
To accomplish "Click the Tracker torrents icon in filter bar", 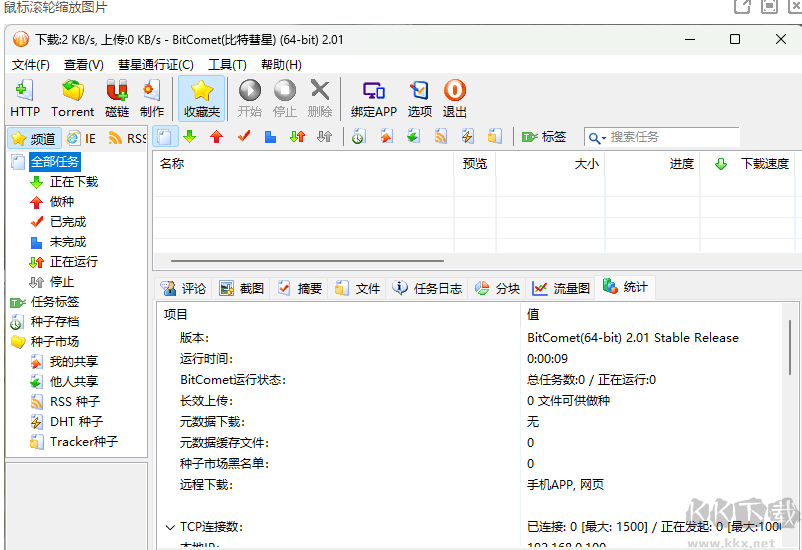I will [495, 137].
